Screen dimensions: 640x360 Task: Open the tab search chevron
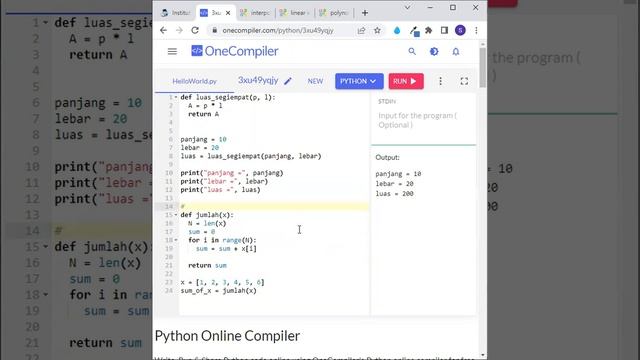tap(407, 7)
